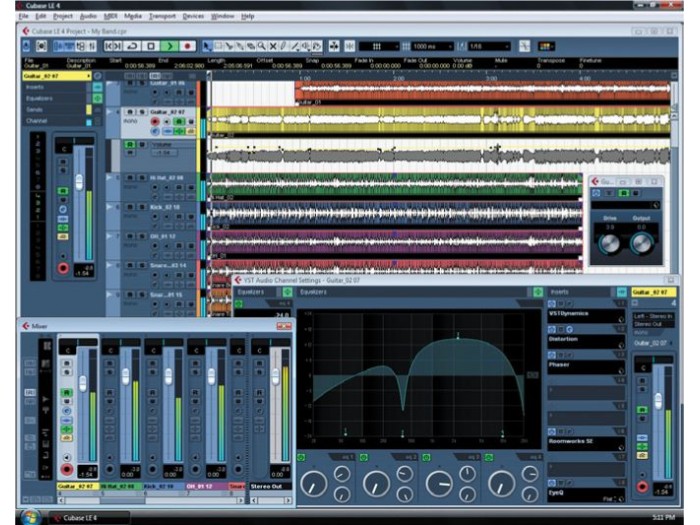This screenshot has width=700, height=525.
Task: Toggle the green Read button on Mixer Guitar channel
Action: 67,392
